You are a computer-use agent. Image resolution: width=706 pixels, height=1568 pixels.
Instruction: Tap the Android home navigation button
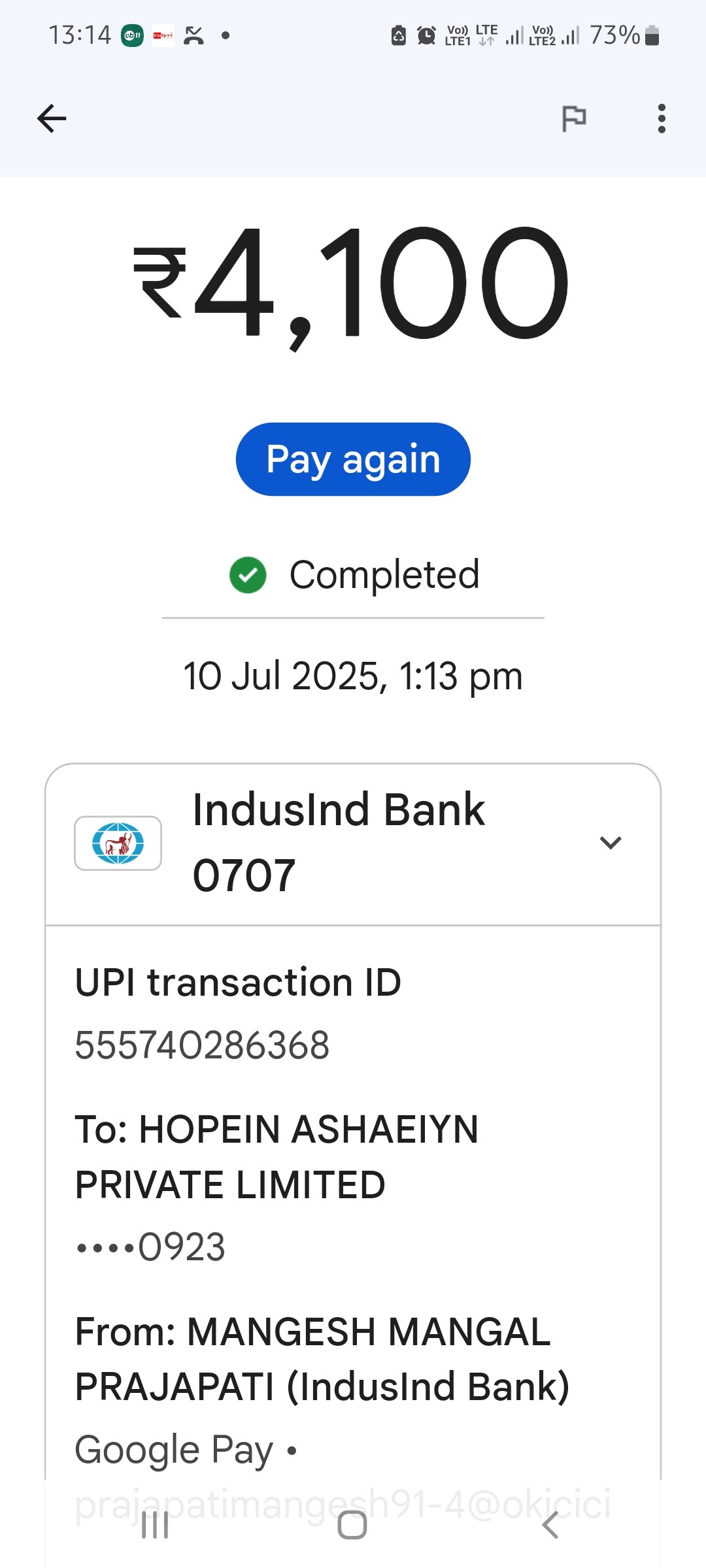(x=352, y=1526)
